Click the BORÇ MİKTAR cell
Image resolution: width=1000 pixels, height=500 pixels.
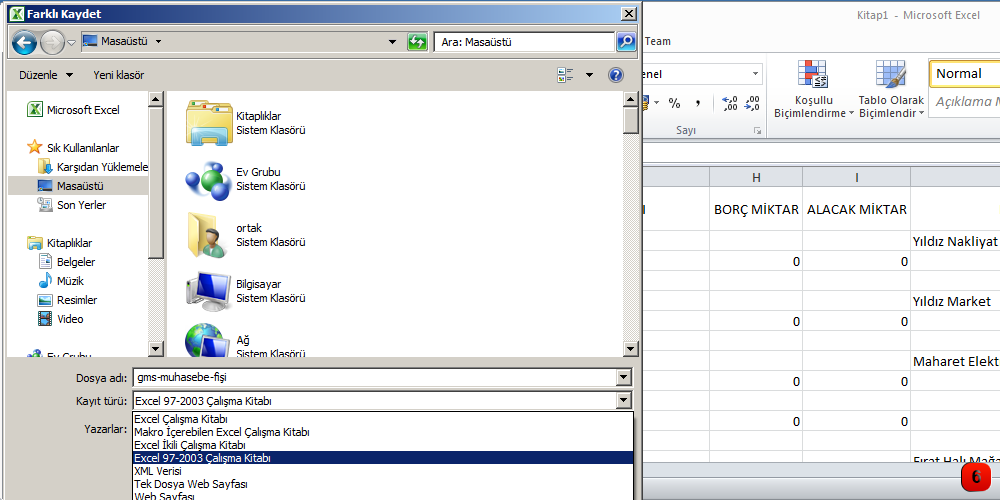pos(756,209)
